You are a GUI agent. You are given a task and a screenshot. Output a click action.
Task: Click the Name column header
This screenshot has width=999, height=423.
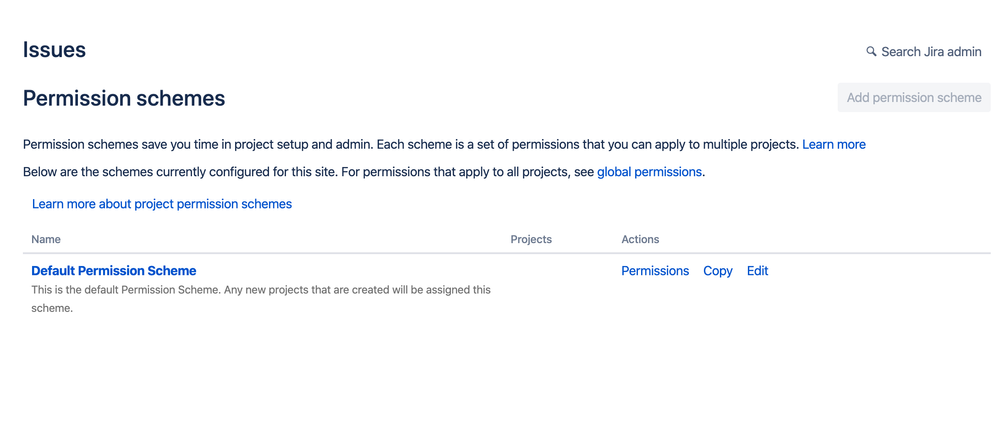(x=46, y=240)
